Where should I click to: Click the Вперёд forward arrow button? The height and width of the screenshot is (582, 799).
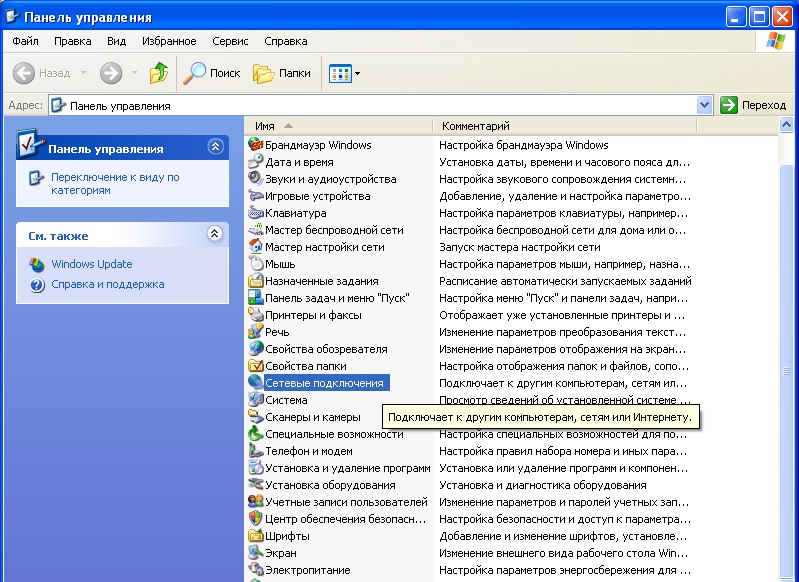111,73
